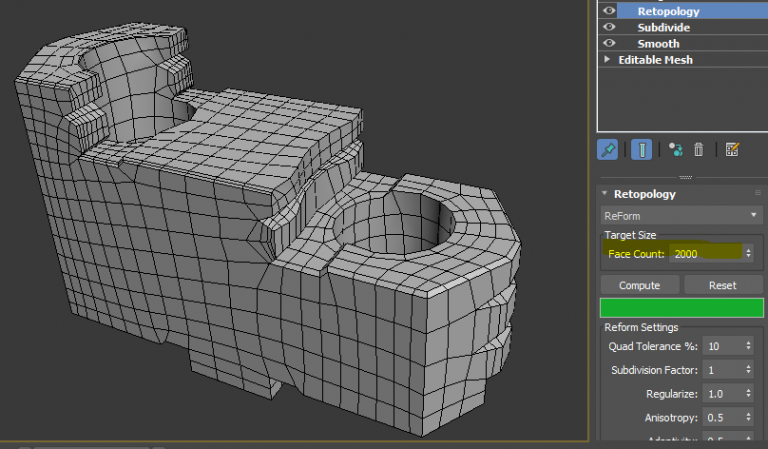Click the Quad Tolerance % field

[x=723, y=346]
